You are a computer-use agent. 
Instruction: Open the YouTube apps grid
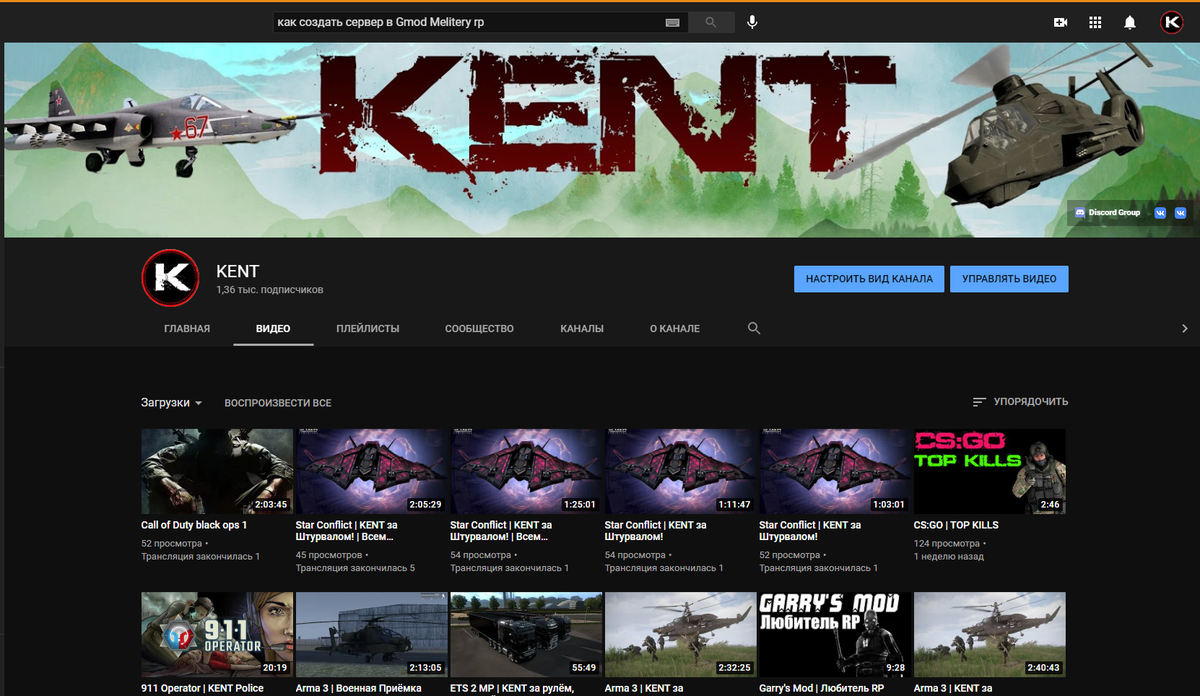tap(1095, 22)
